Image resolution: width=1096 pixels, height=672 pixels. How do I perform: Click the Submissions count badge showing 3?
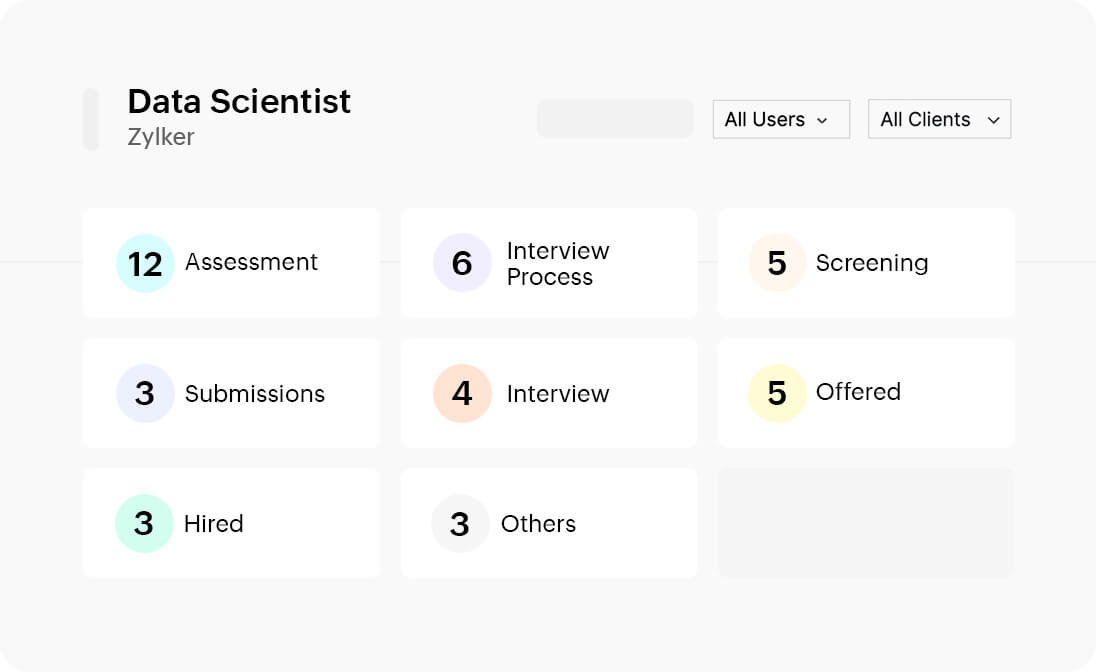(x=145, y=393)
